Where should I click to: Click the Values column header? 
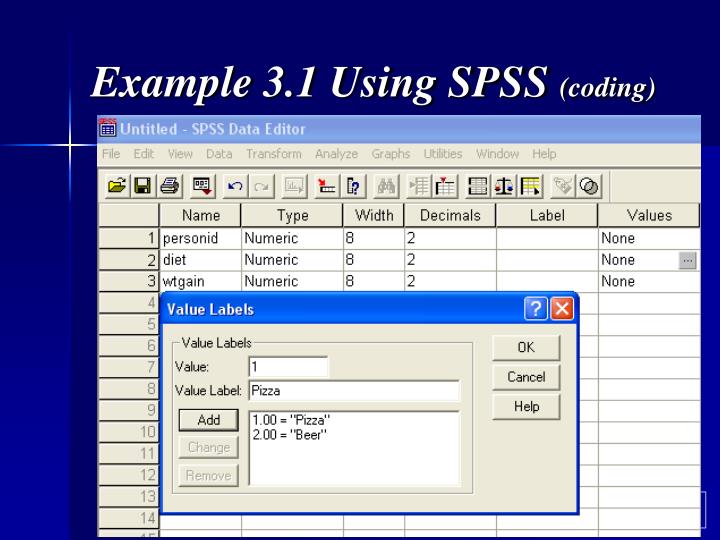click(649, 215)
